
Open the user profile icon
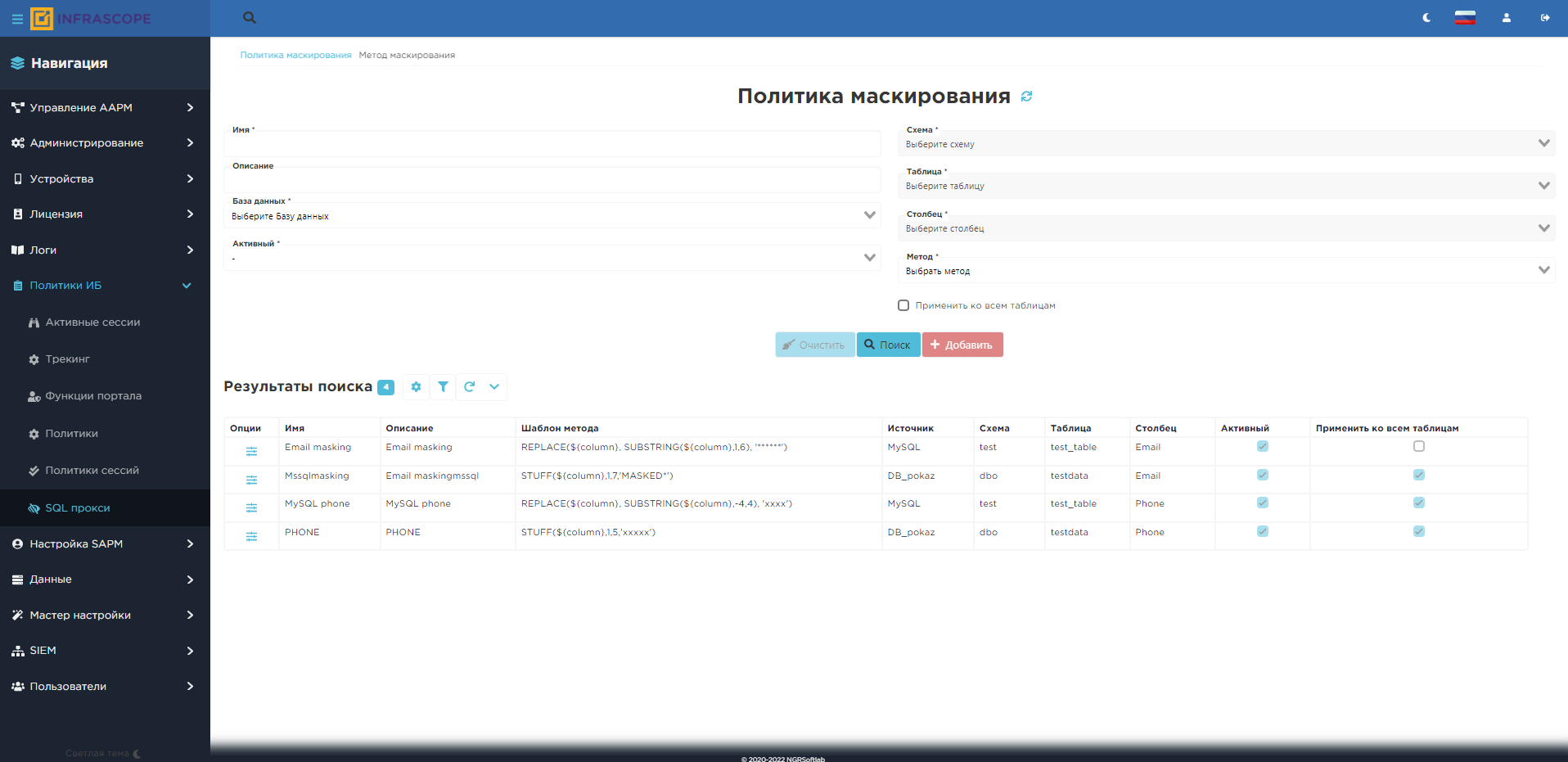(x=1506, y=17)
